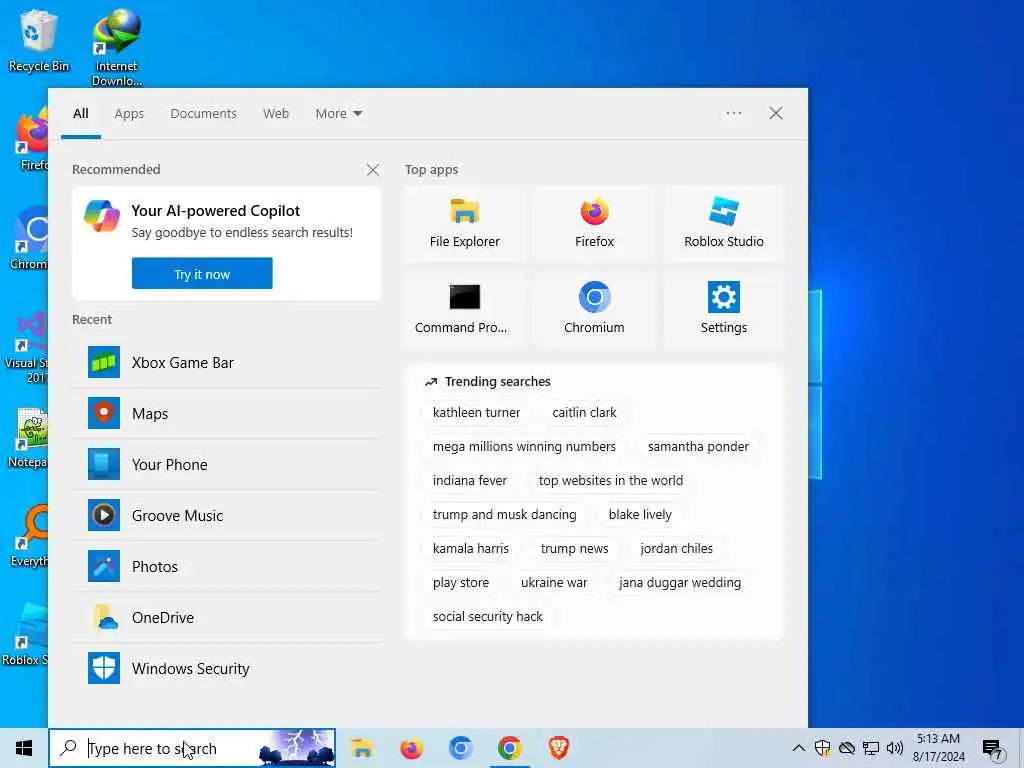
Task: Open notification center icon
Action: (x=993, y=748)
